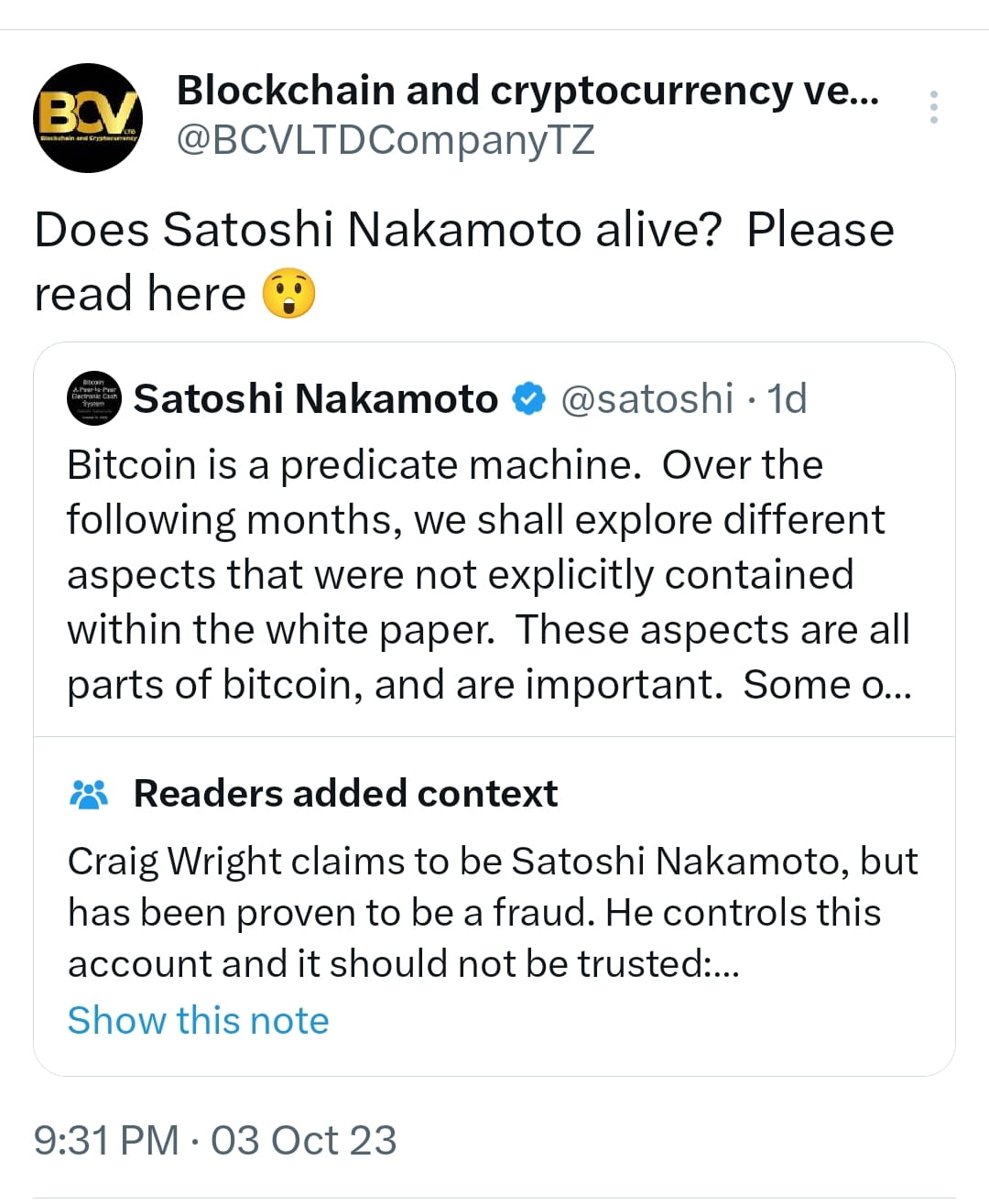
Task: Open Satoshi Nakamoto's display name
Action: click(314, 397)
